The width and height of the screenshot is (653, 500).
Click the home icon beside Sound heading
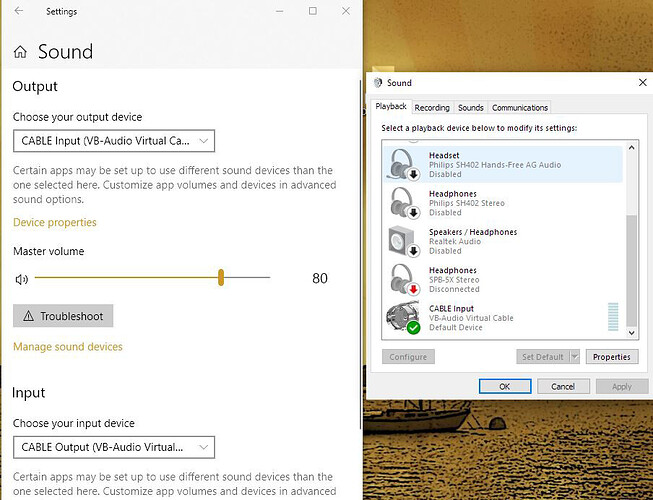click(20, 52)
